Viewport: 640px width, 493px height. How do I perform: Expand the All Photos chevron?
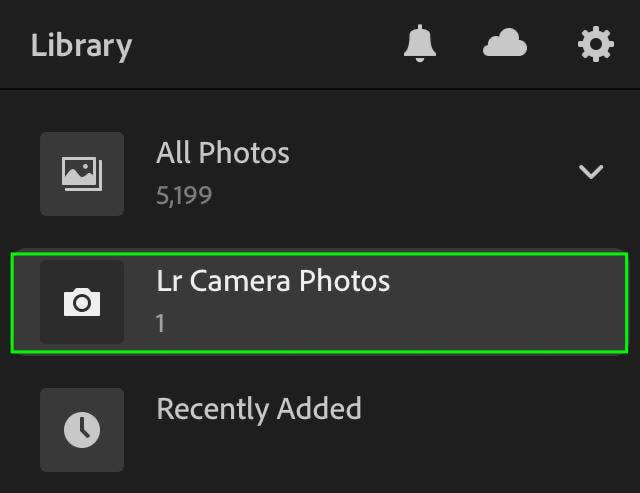coord(591,172)
